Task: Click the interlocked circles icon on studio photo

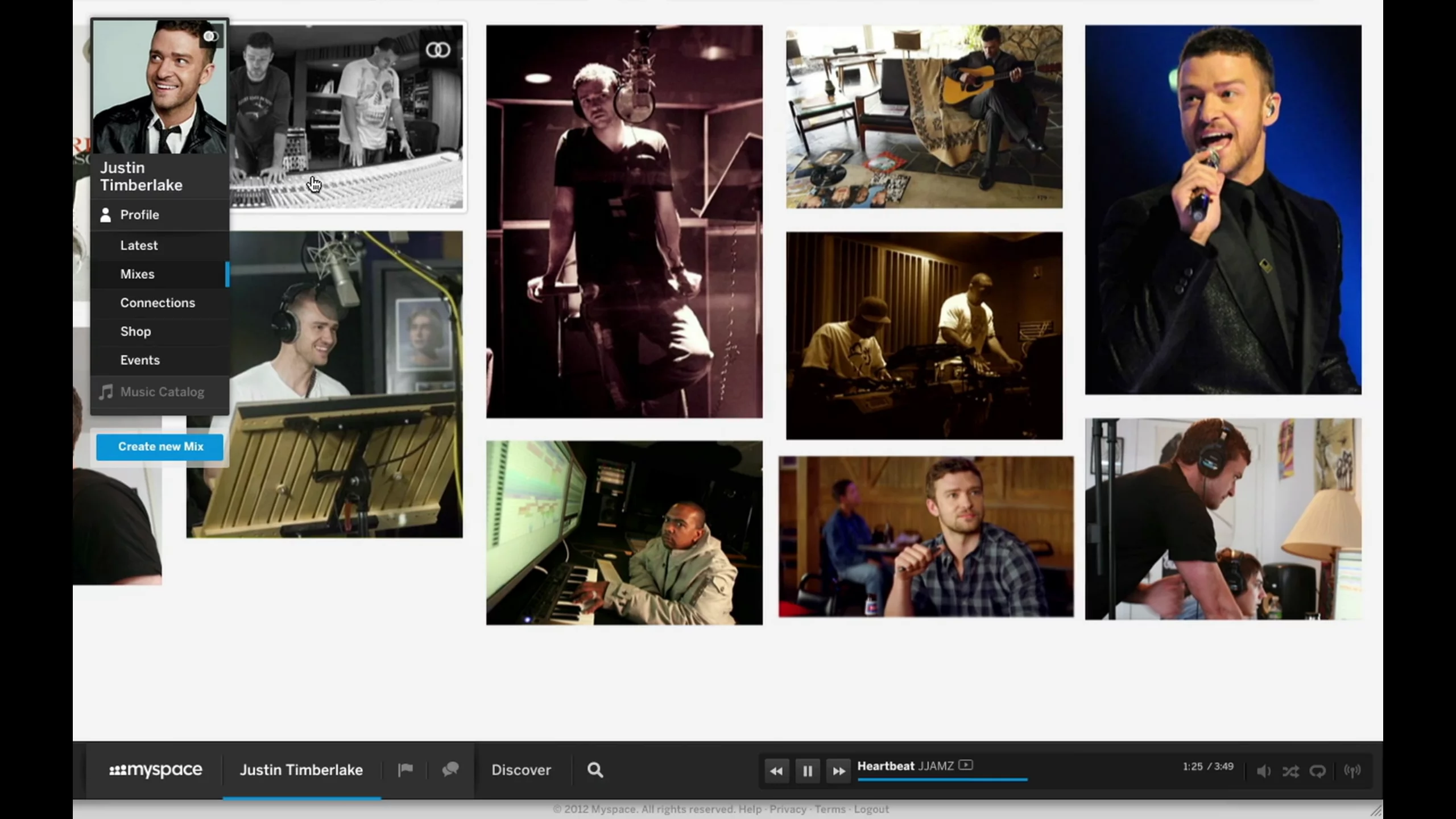Action: coord(438,50)
